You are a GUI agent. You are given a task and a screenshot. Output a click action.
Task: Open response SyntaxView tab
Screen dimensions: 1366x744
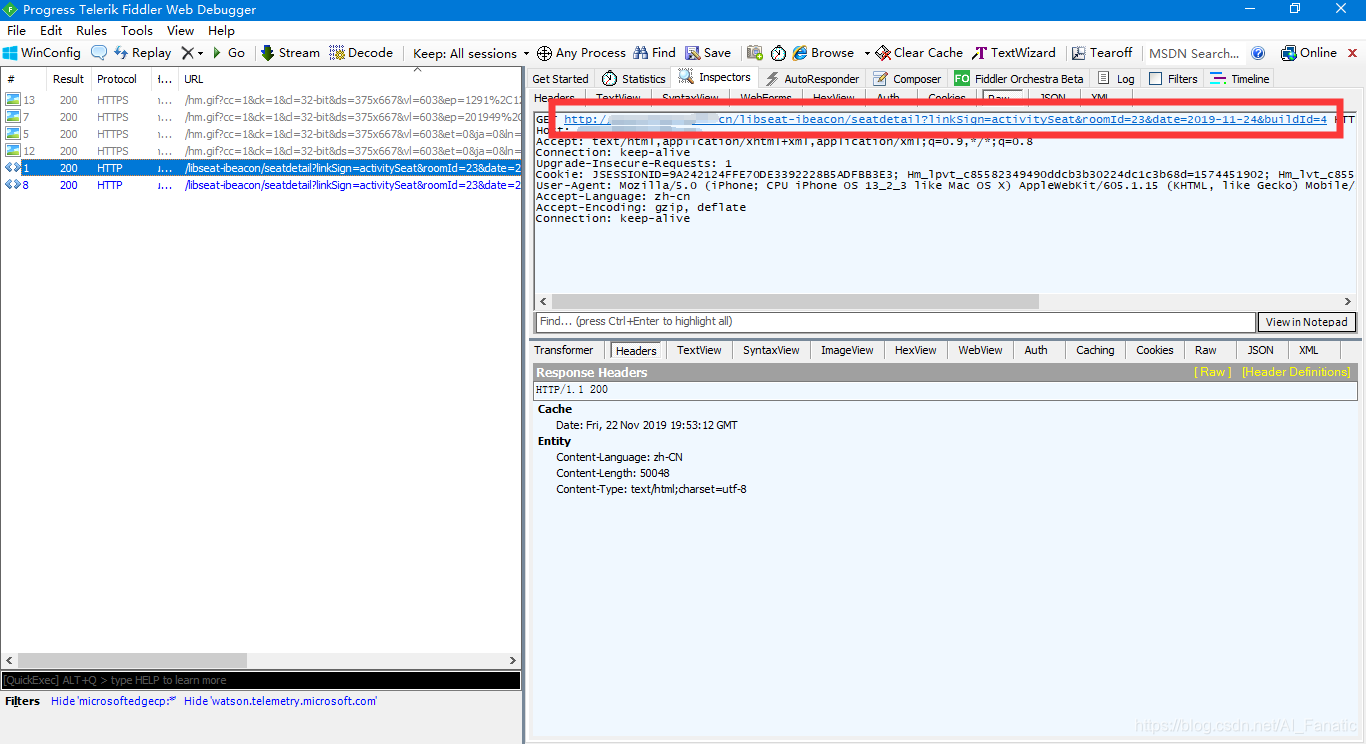tap(771, 350)
